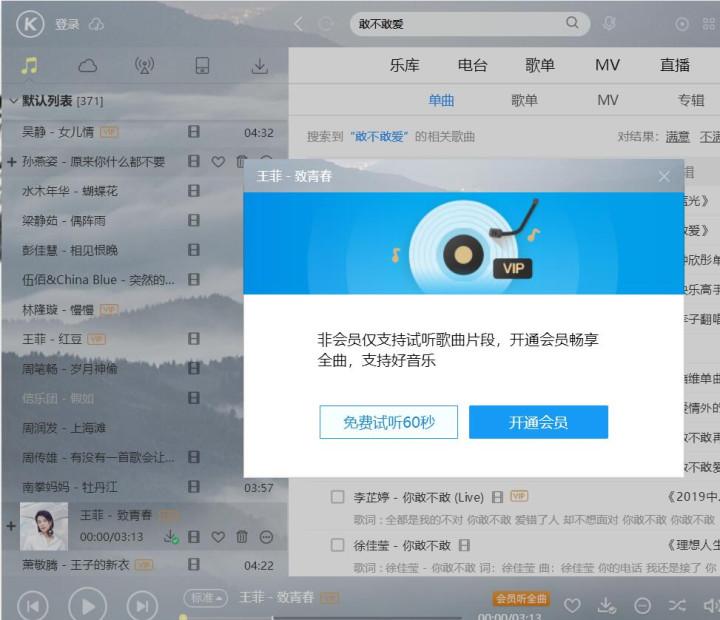
Task: Delete 王菲 - 致青春 from playlist row
Action: (242, 536)
